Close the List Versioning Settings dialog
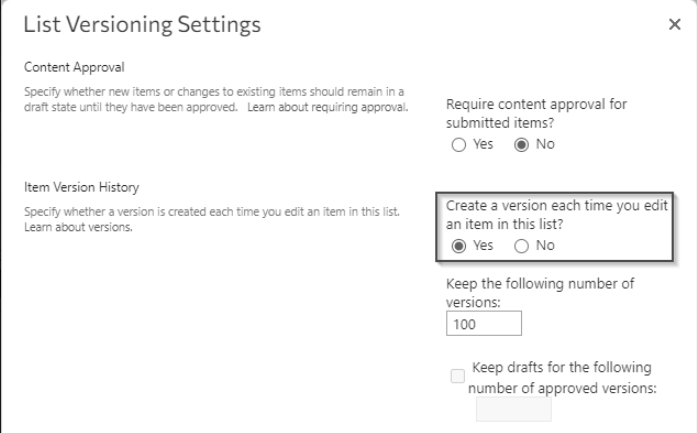The height and width of the screenshot is (433, 697). pos(674,25)
